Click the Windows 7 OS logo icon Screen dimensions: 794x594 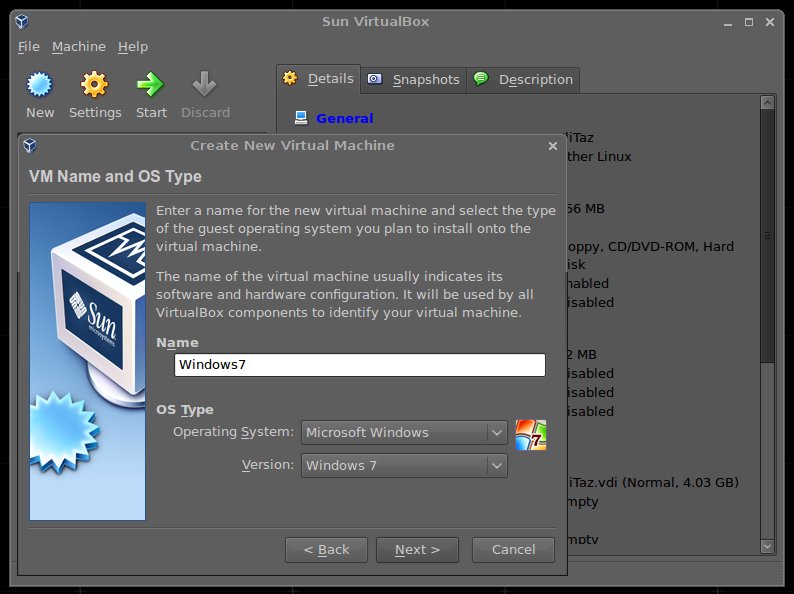pyautogui.click(x=531, y=435)
